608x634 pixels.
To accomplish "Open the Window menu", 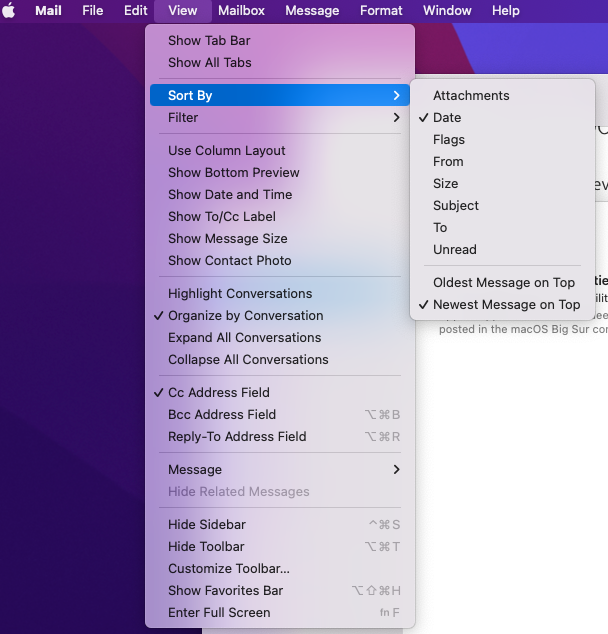I will (x=447, y=11).
